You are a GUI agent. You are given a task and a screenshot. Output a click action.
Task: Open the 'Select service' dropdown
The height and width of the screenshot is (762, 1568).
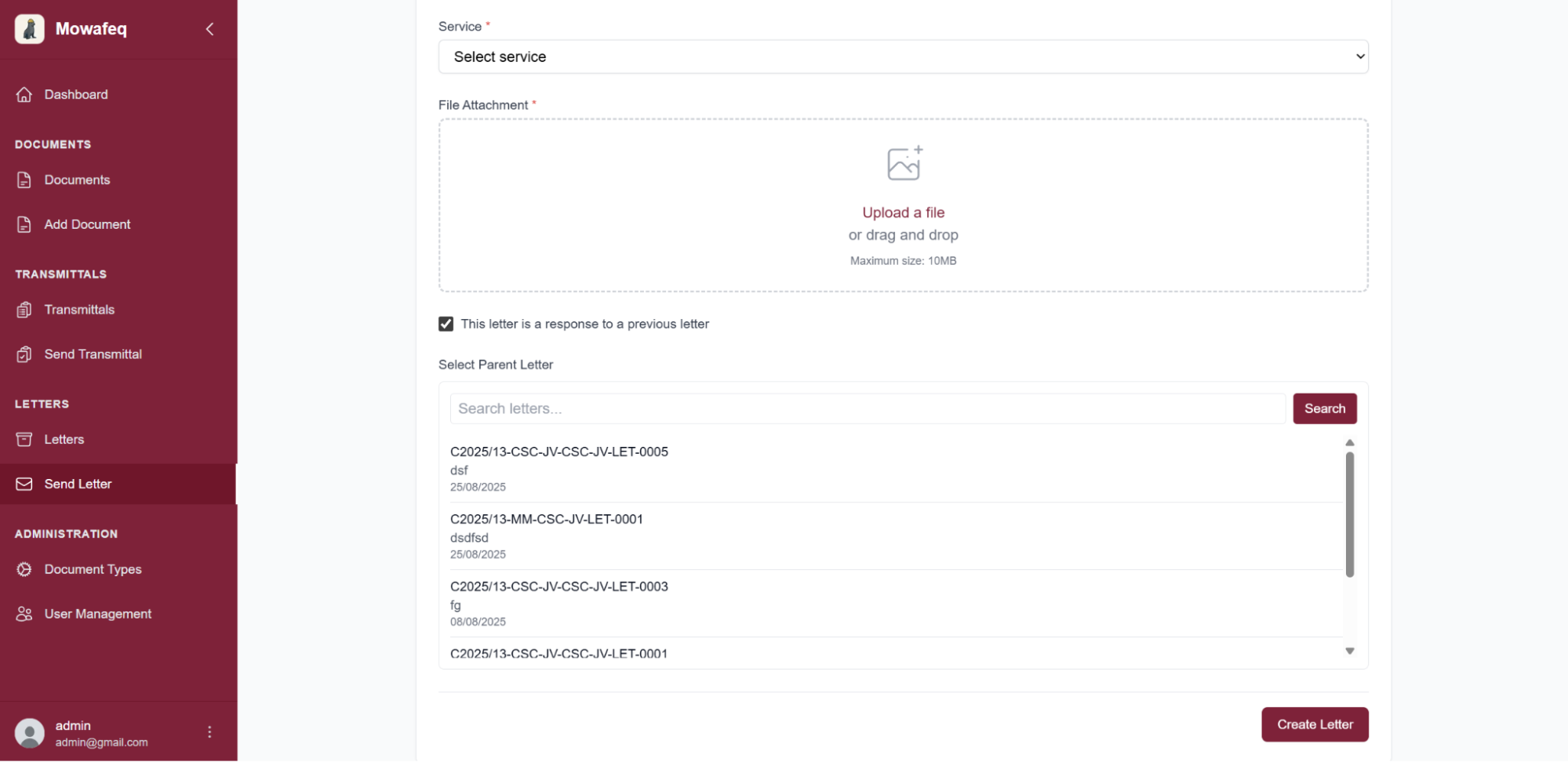[903, 56]
